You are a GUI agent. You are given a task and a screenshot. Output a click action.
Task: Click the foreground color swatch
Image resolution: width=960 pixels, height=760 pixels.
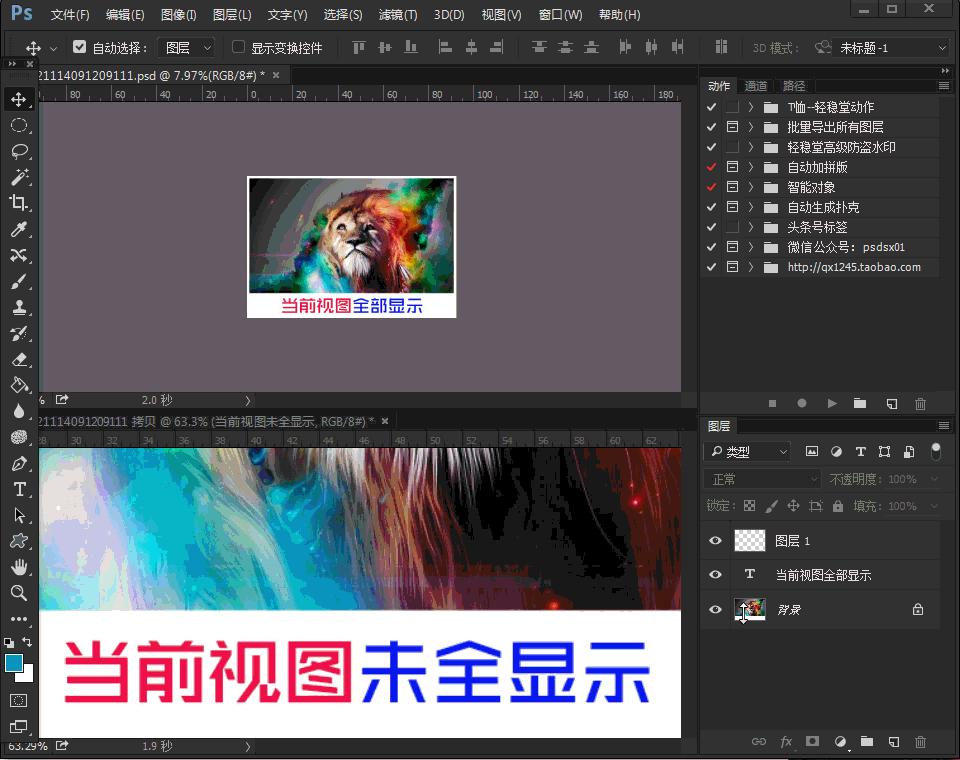[x=14, y=663]
